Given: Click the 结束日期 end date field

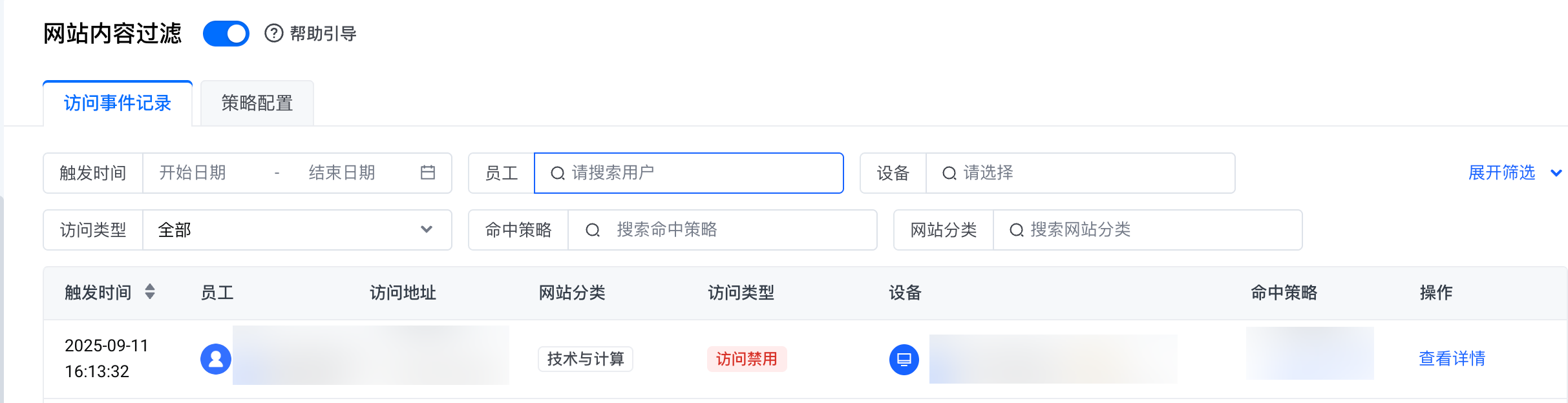Looking at the screenshot, I should click(x=342, y=172).
